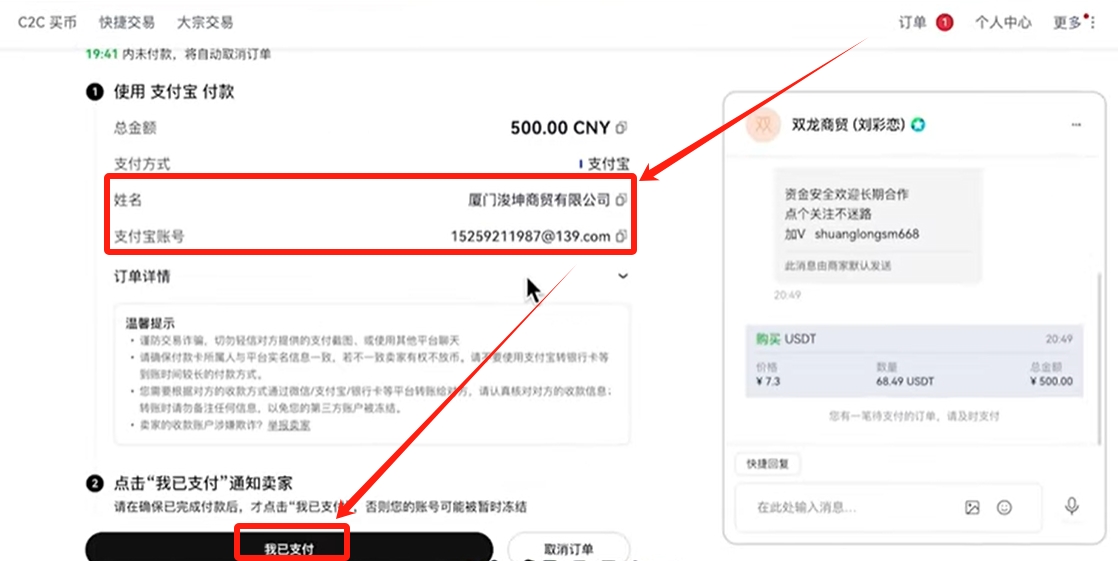Click the 取消订单 button

(x=568, y=549)
